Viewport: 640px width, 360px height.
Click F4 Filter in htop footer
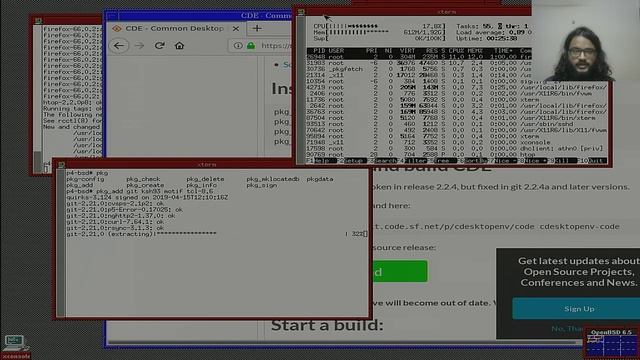point(412,161)
